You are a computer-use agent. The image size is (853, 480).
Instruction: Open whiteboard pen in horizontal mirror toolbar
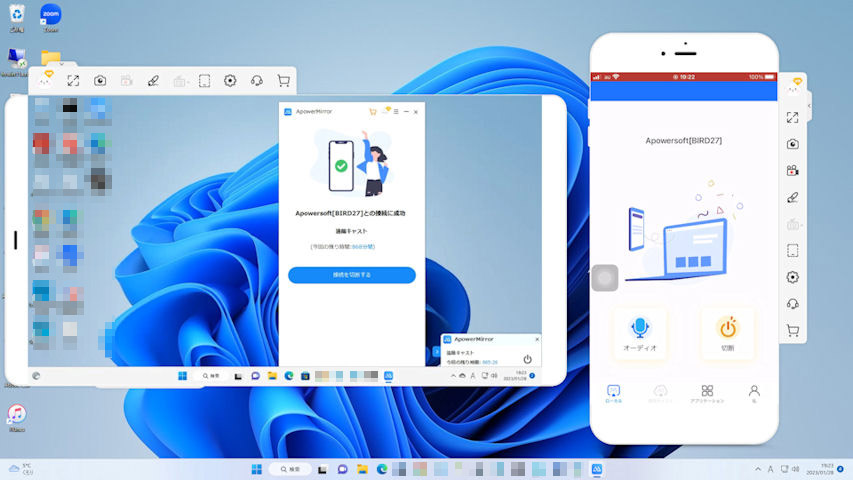coord(153,81)
